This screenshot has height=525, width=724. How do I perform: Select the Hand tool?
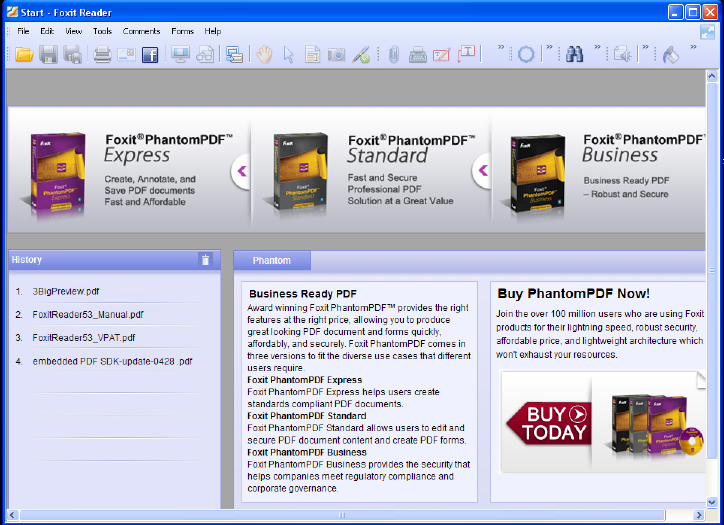265,54
